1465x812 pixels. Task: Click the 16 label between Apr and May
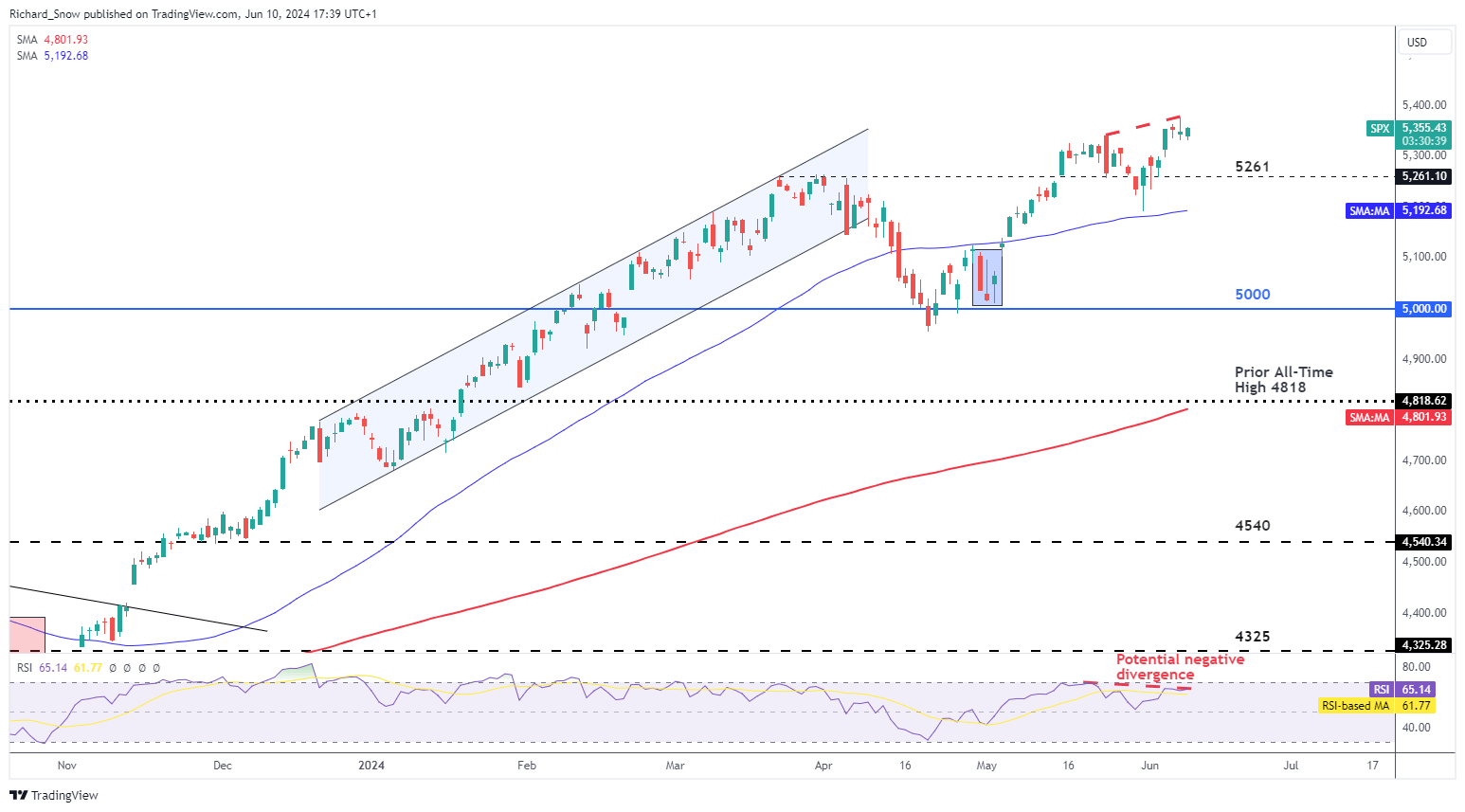tap(905, 766)
